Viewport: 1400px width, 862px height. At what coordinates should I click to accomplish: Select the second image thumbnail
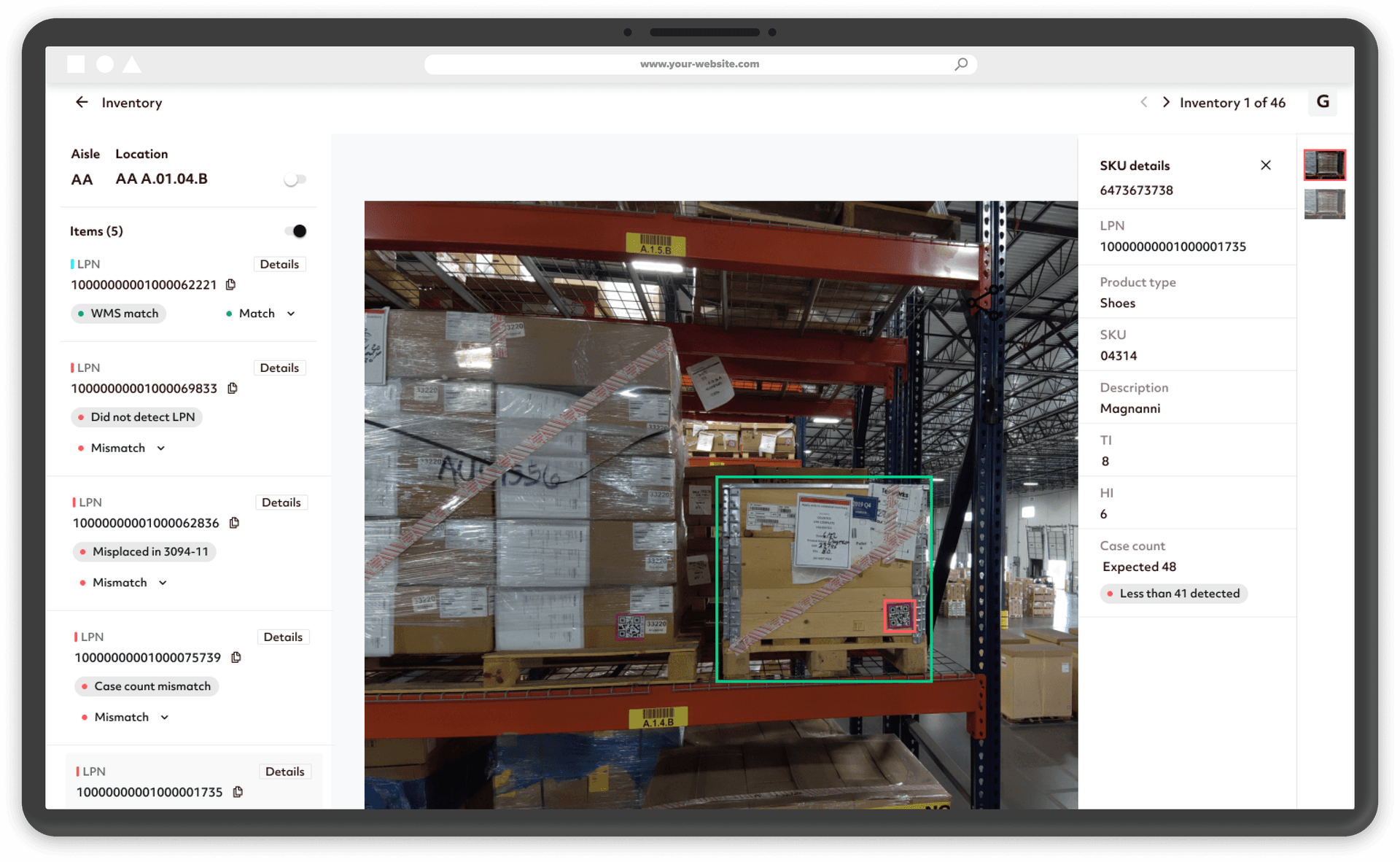coord(1324,203)
